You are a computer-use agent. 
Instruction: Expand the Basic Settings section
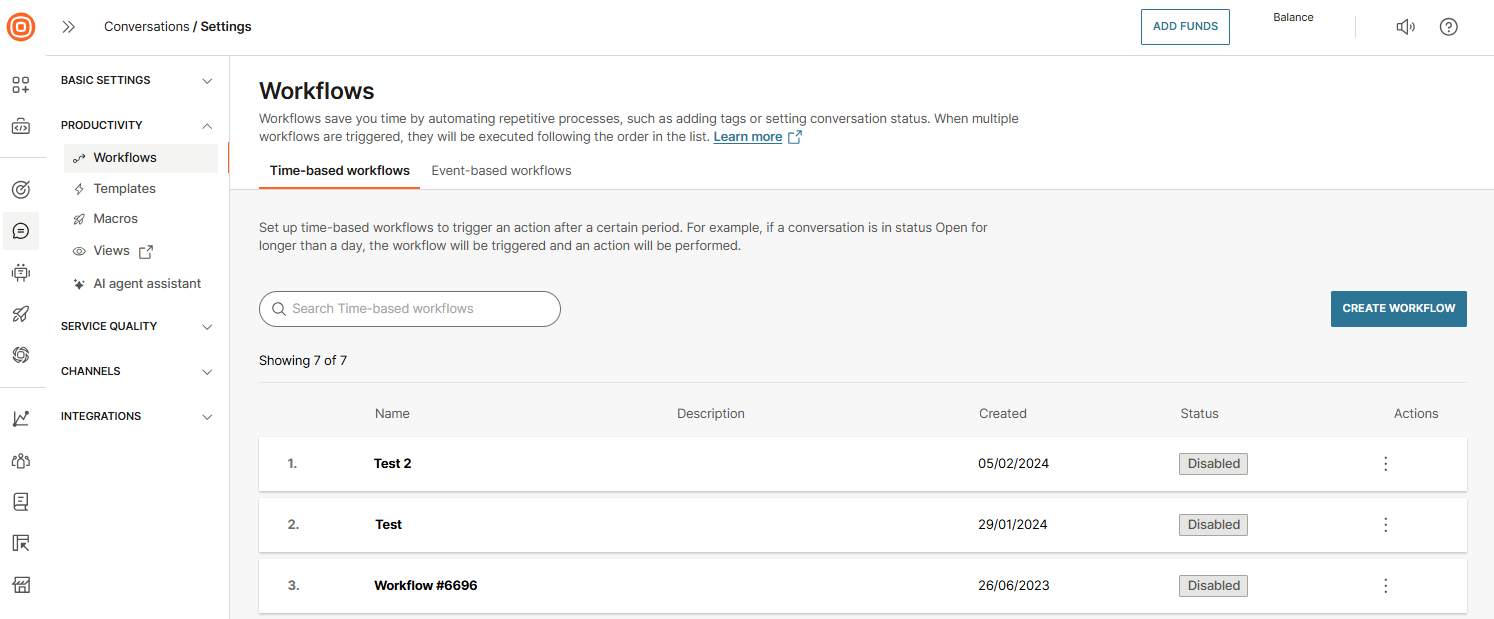[137, 80]
